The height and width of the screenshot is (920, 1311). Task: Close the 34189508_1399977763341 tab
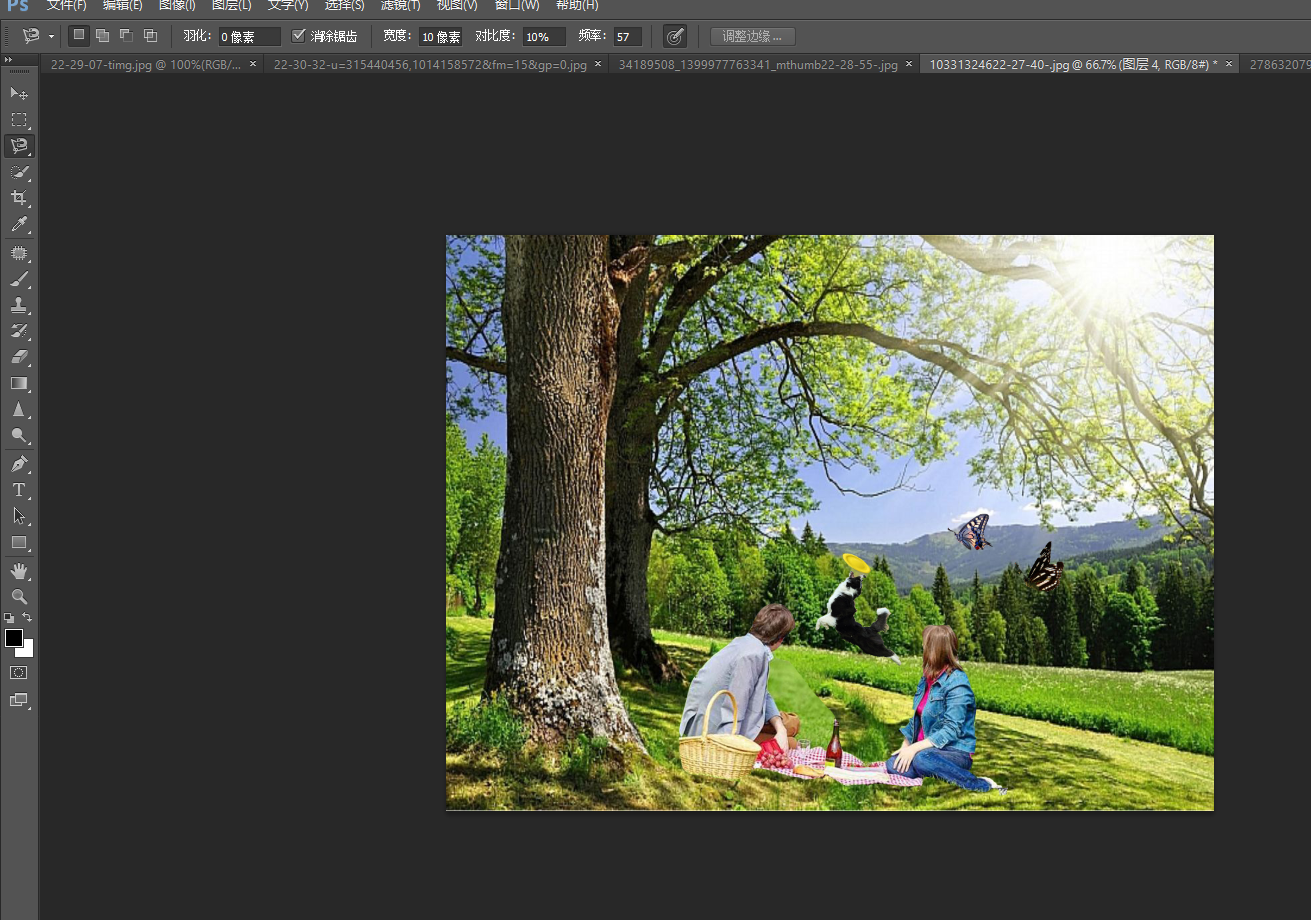tap(909, 64)
